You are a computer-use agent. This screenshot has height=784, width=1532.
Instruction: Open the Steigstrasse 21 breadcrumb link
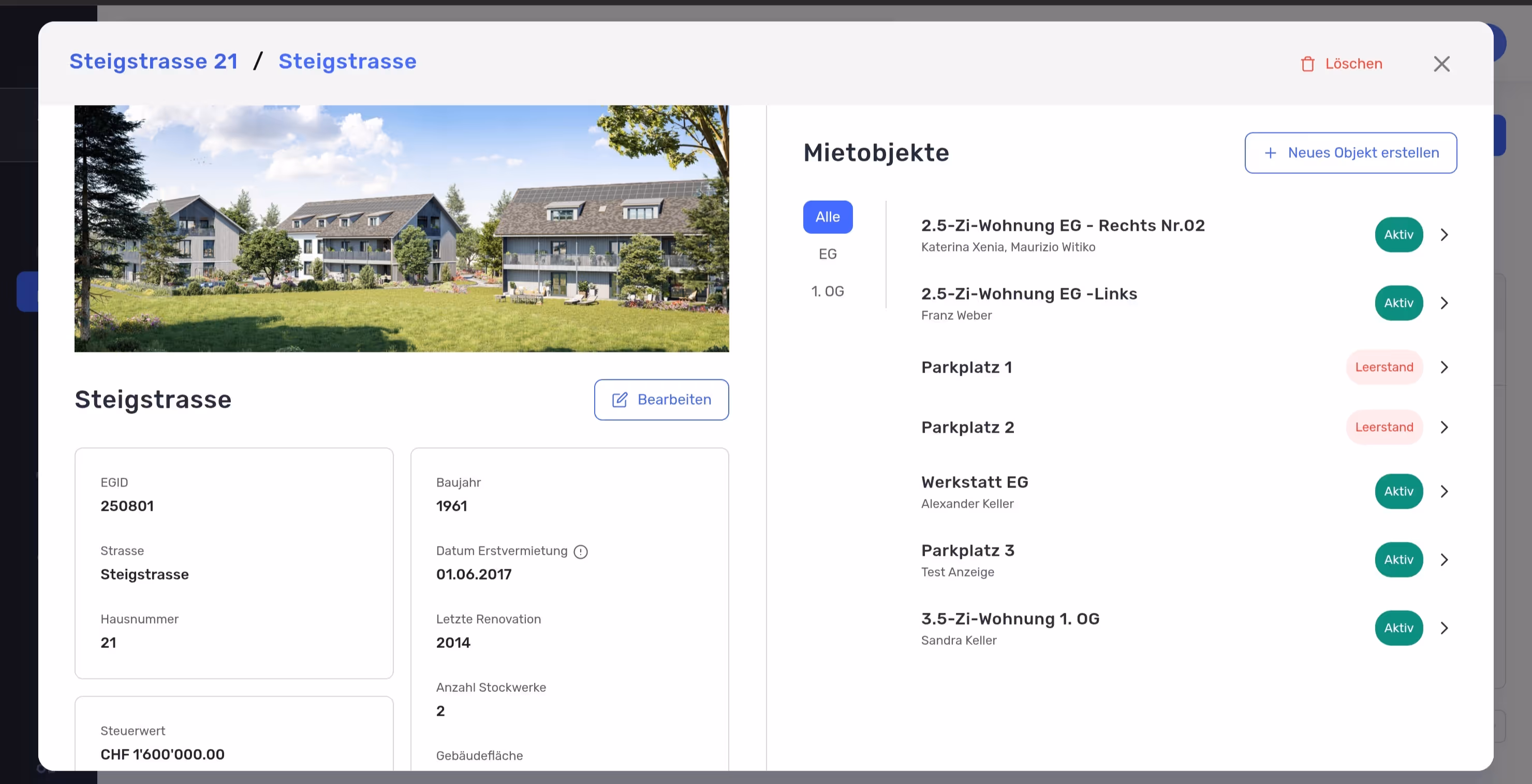click(153, 61)
